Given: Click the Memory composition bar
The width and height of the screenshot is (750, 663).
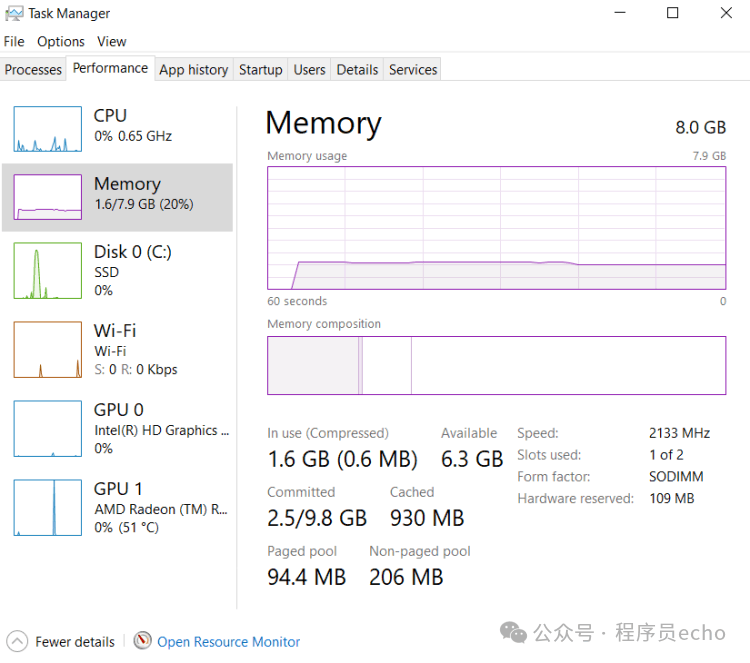Looking at the screenshot, I should pyautogui.click(x=496, y=365).
